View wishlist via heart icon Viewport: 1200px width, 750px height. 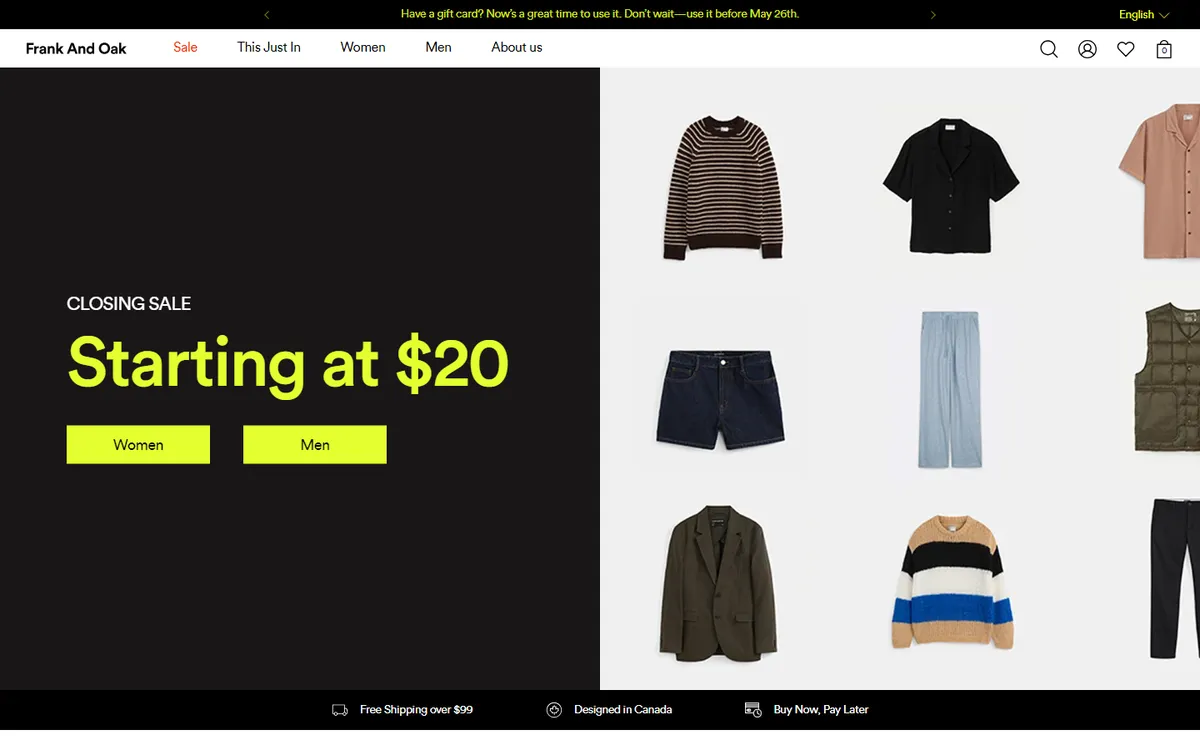pos(1126,49)
